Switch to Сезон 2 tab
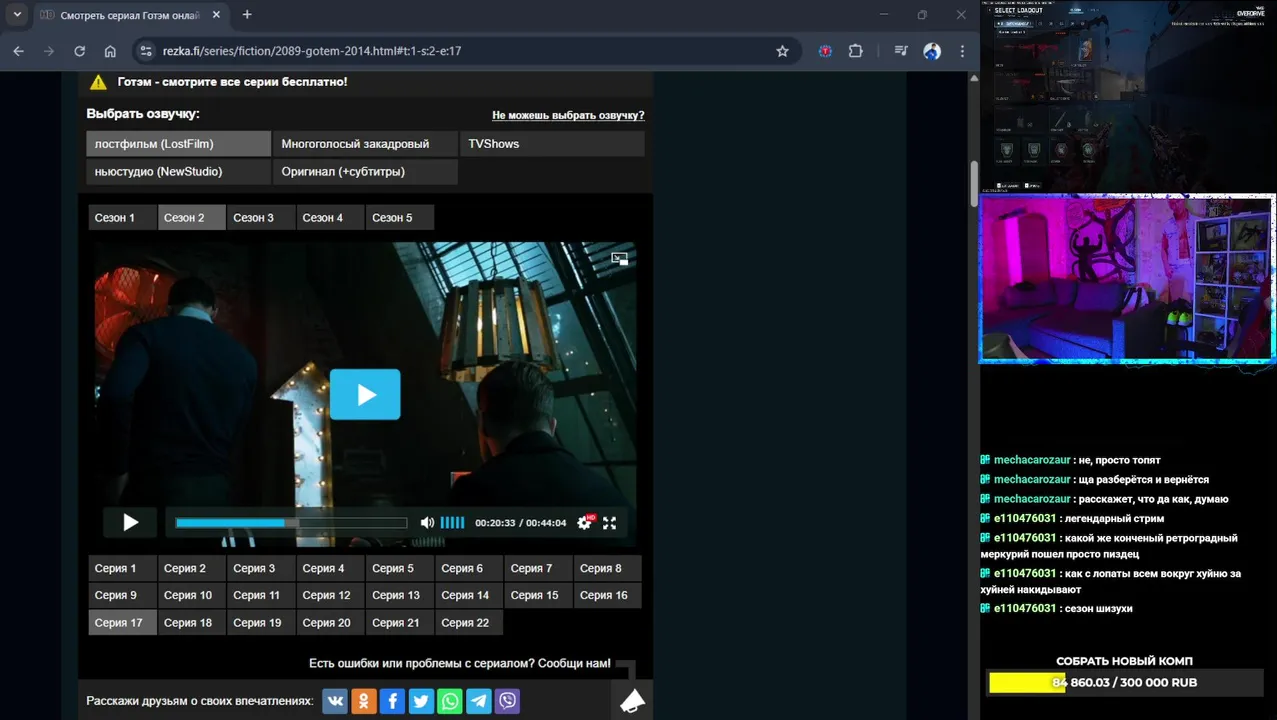 point(192,217)
